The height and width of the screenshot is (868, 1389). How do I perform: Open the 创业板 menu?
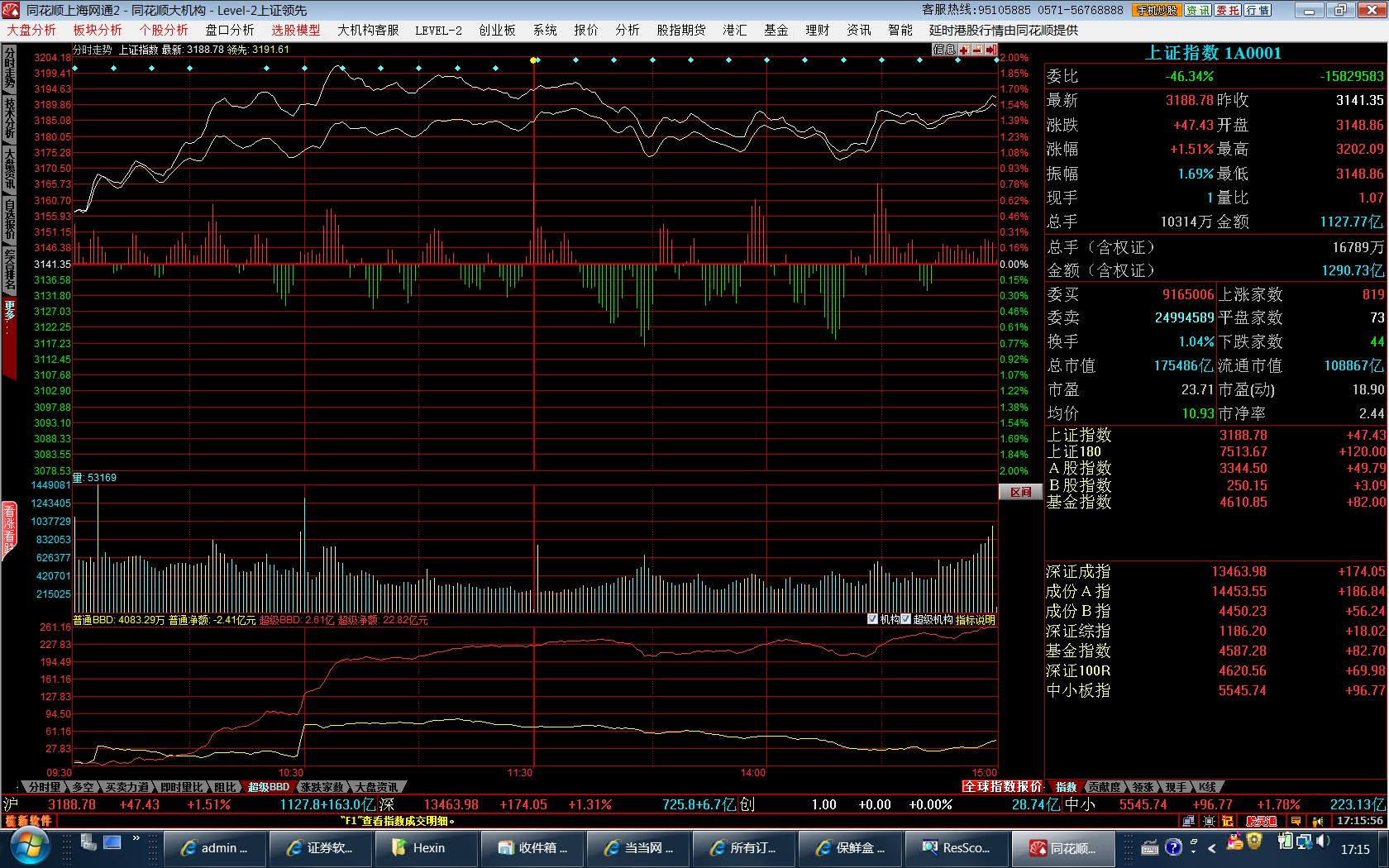(497, 30)
